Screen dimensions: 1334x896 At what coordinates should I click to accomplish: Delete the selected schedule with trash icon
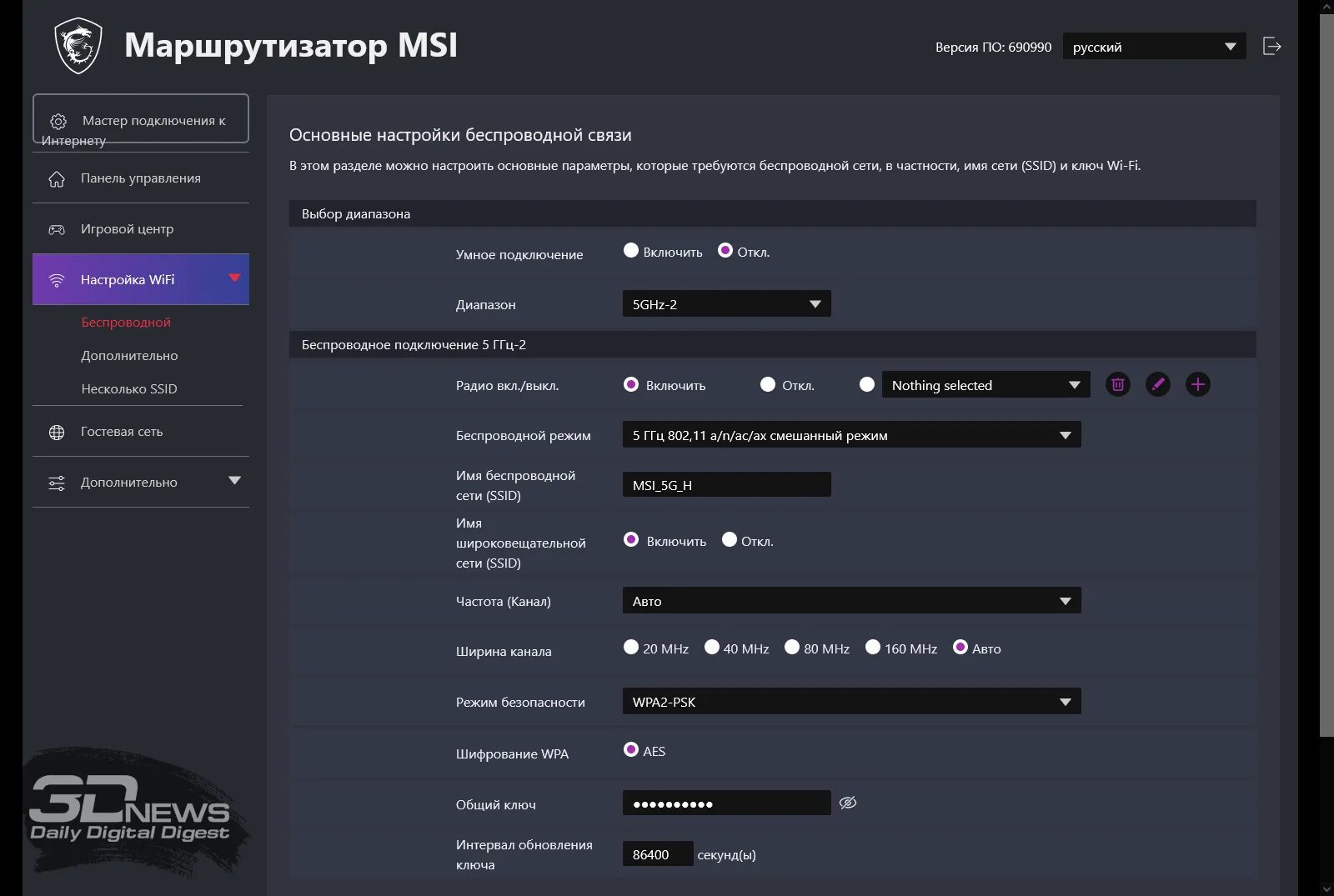coord(1118,384)
